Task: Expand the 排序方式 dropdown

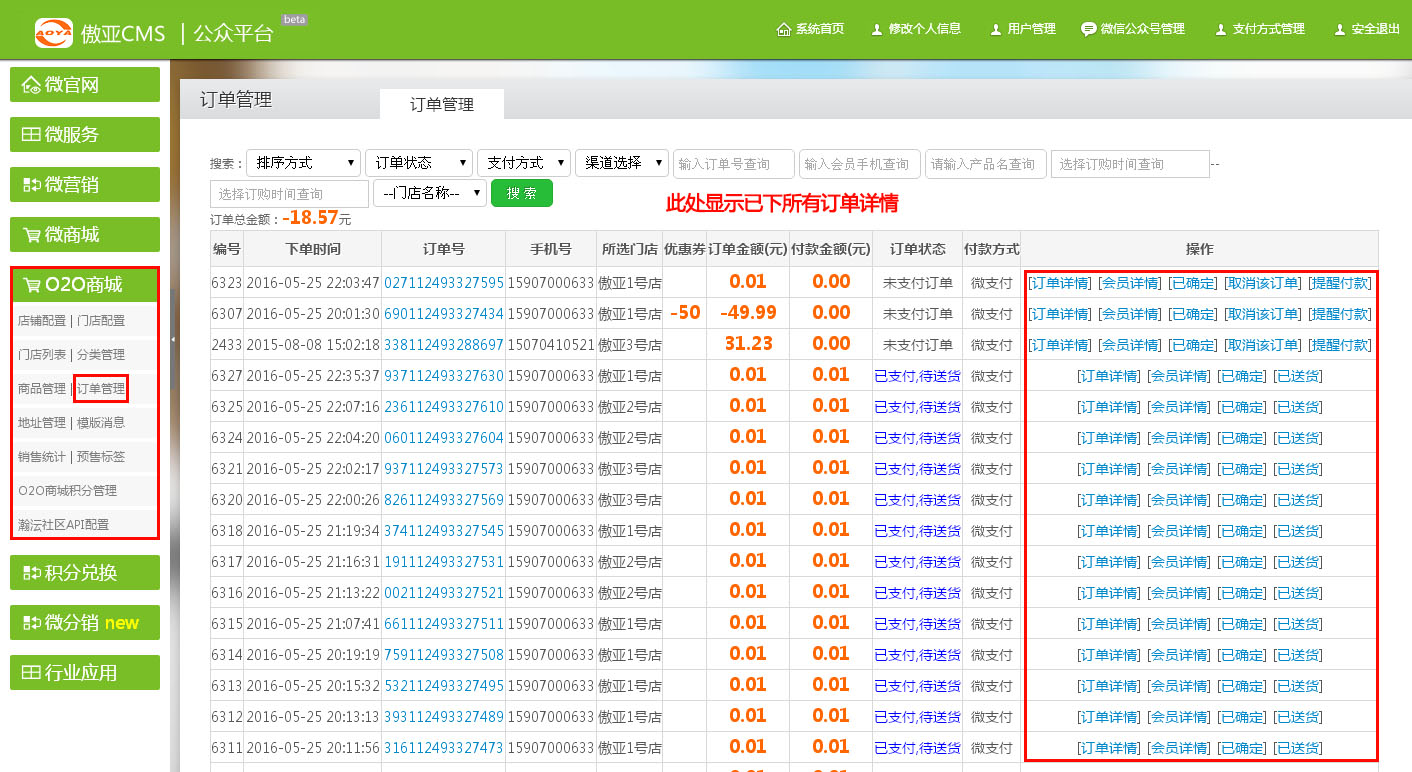Action: pos(304,163)
